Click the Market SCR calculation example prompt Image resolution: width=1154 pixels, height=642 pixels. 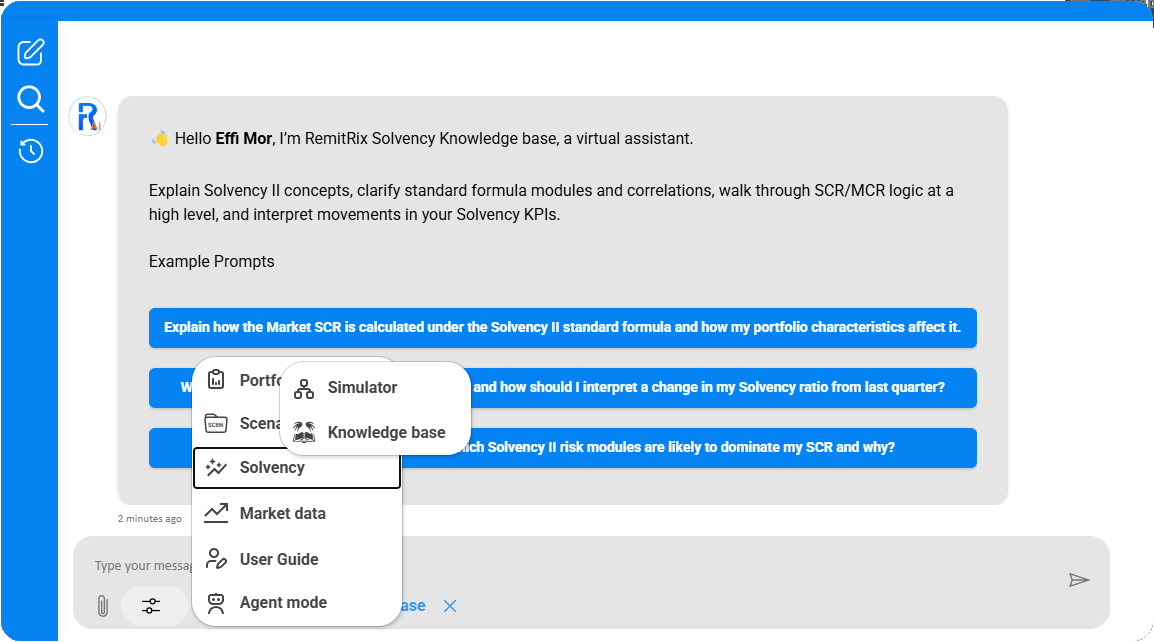[x=562, y=328]
